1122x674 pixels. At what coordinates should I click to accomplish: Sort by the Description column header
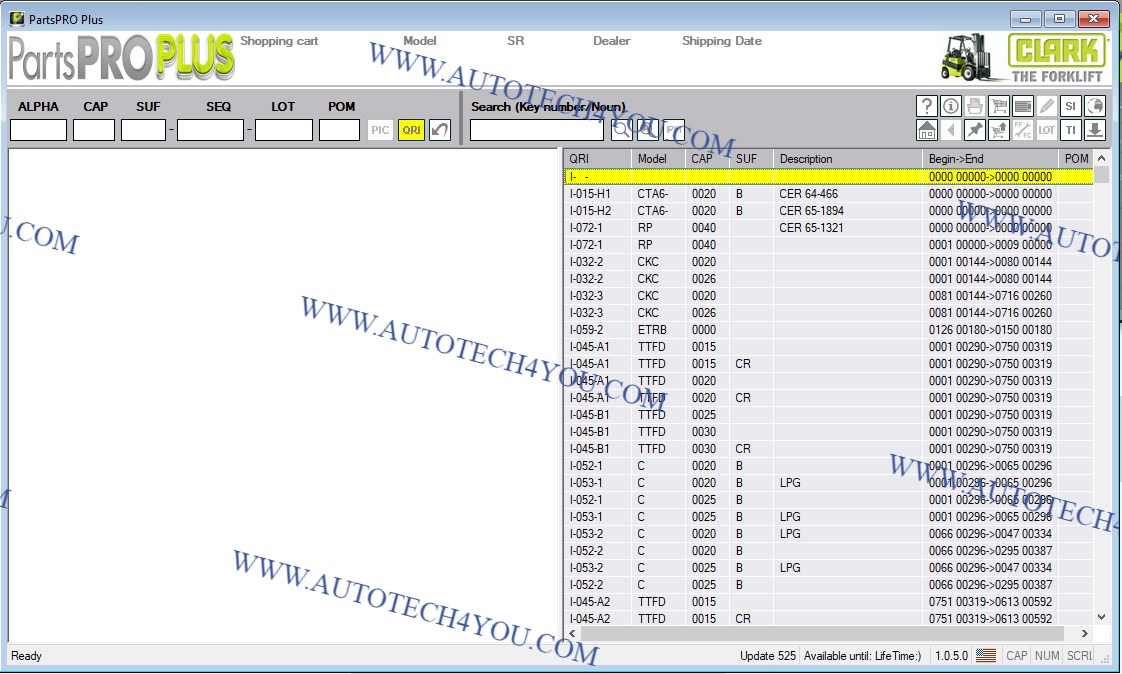(x=806, y=159)
